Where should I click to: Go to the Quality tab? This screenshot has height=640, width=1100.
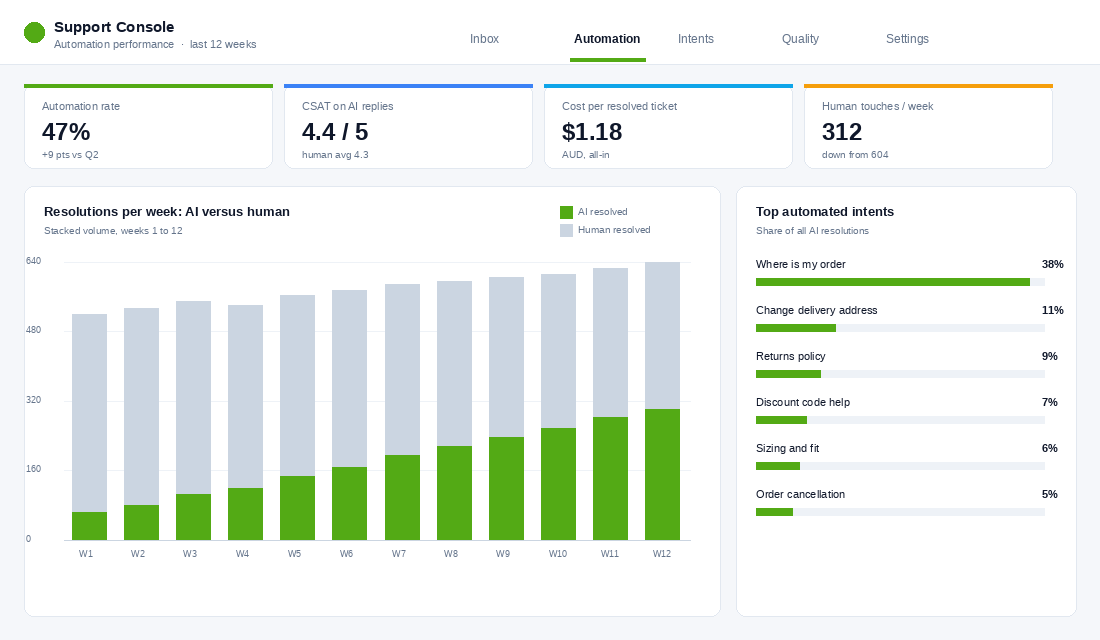tap(800, 39)
